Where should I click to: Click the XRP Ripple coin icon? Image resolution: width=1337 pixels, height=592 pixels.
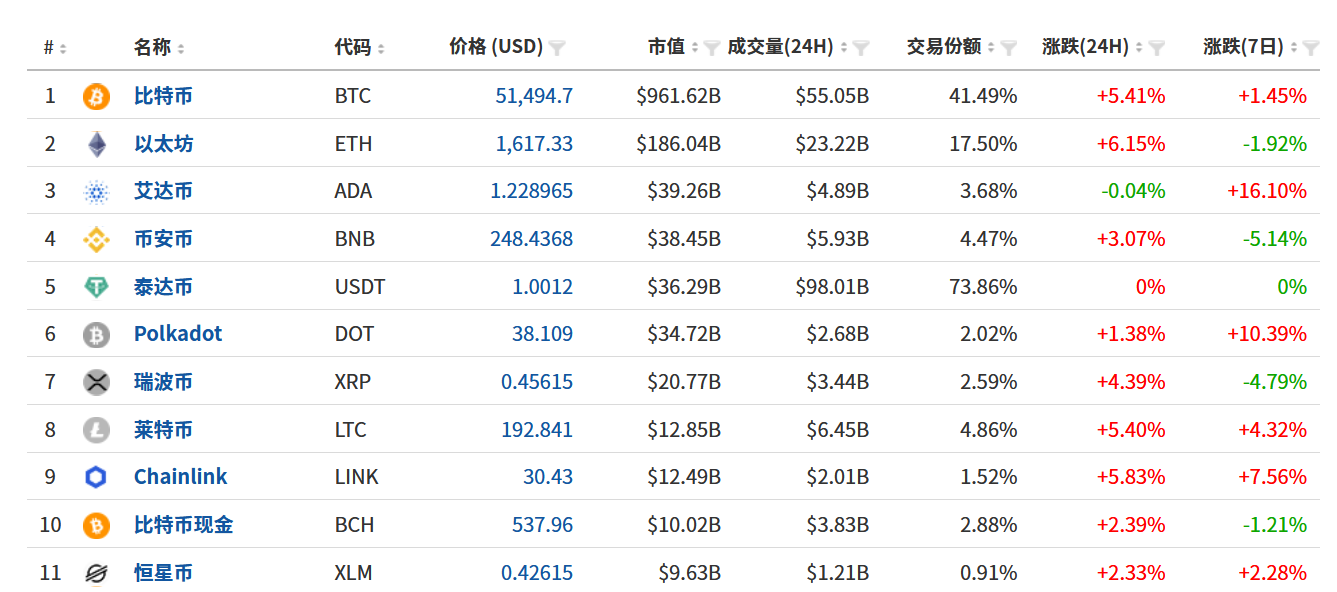point(96,382)
